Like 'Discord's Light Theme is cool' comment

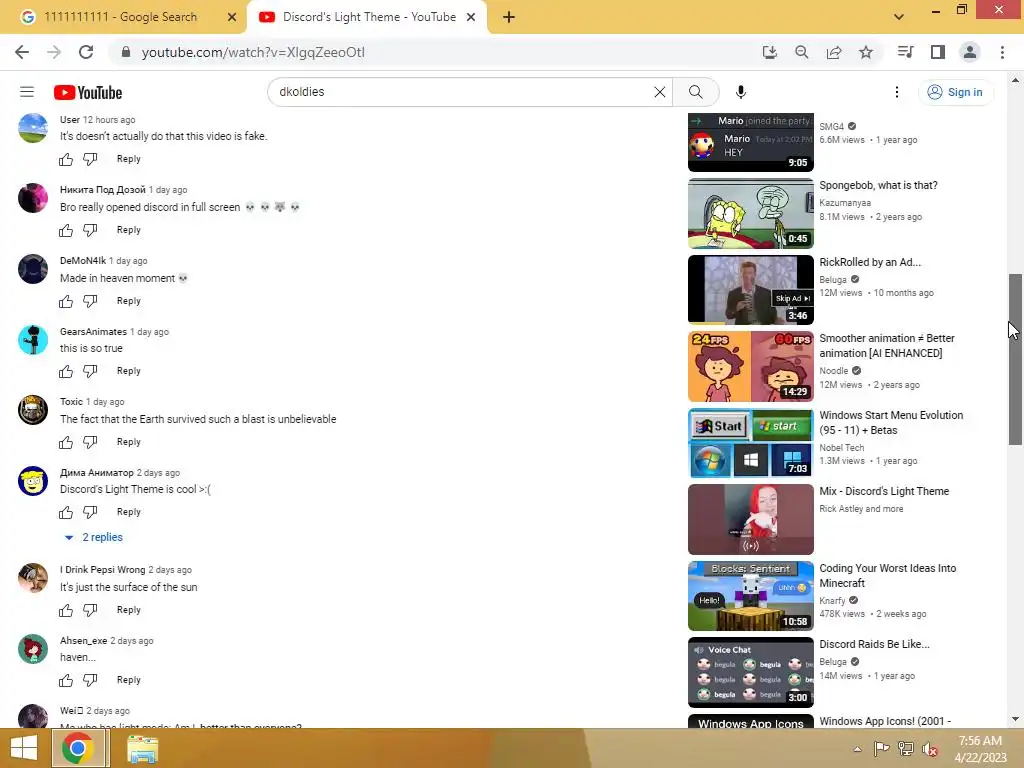66,513
